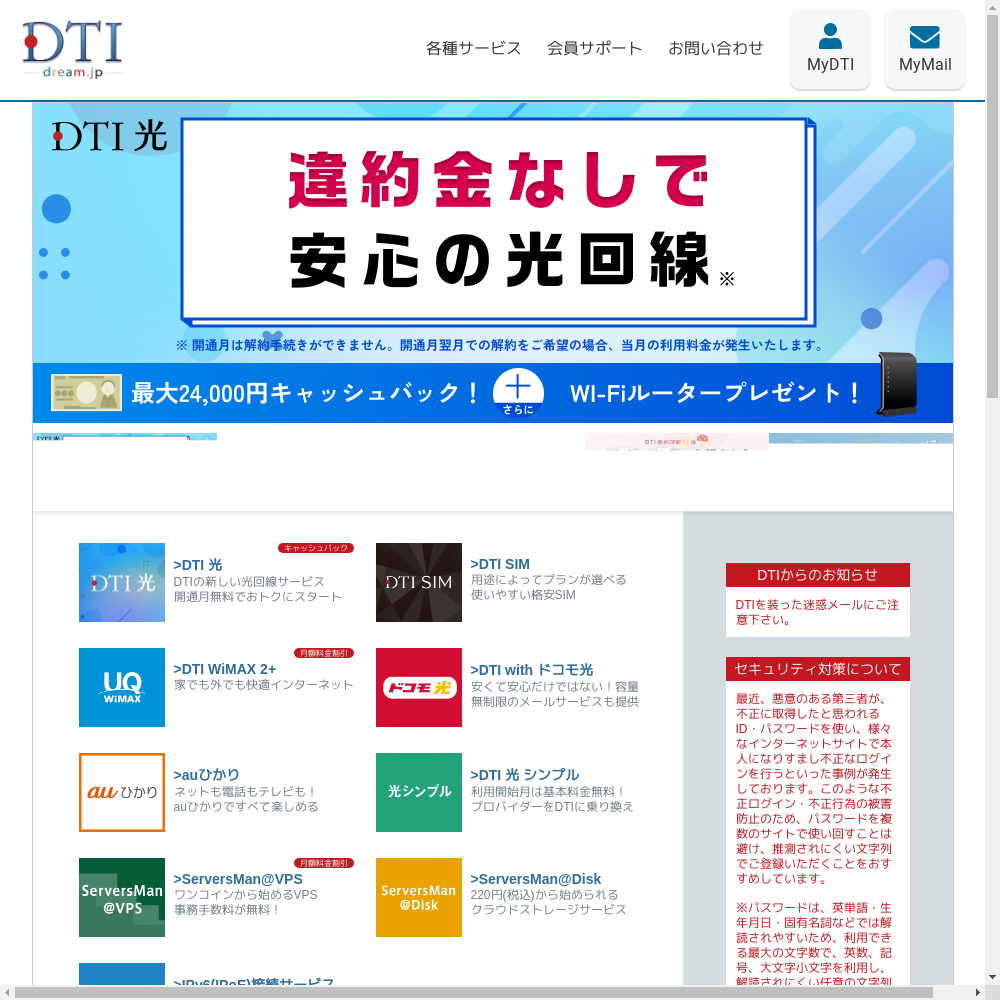The height and width of the screenshot is (1000, 1000).
Task: Select the UQ WiMAX icon
Action: [122, 687]
